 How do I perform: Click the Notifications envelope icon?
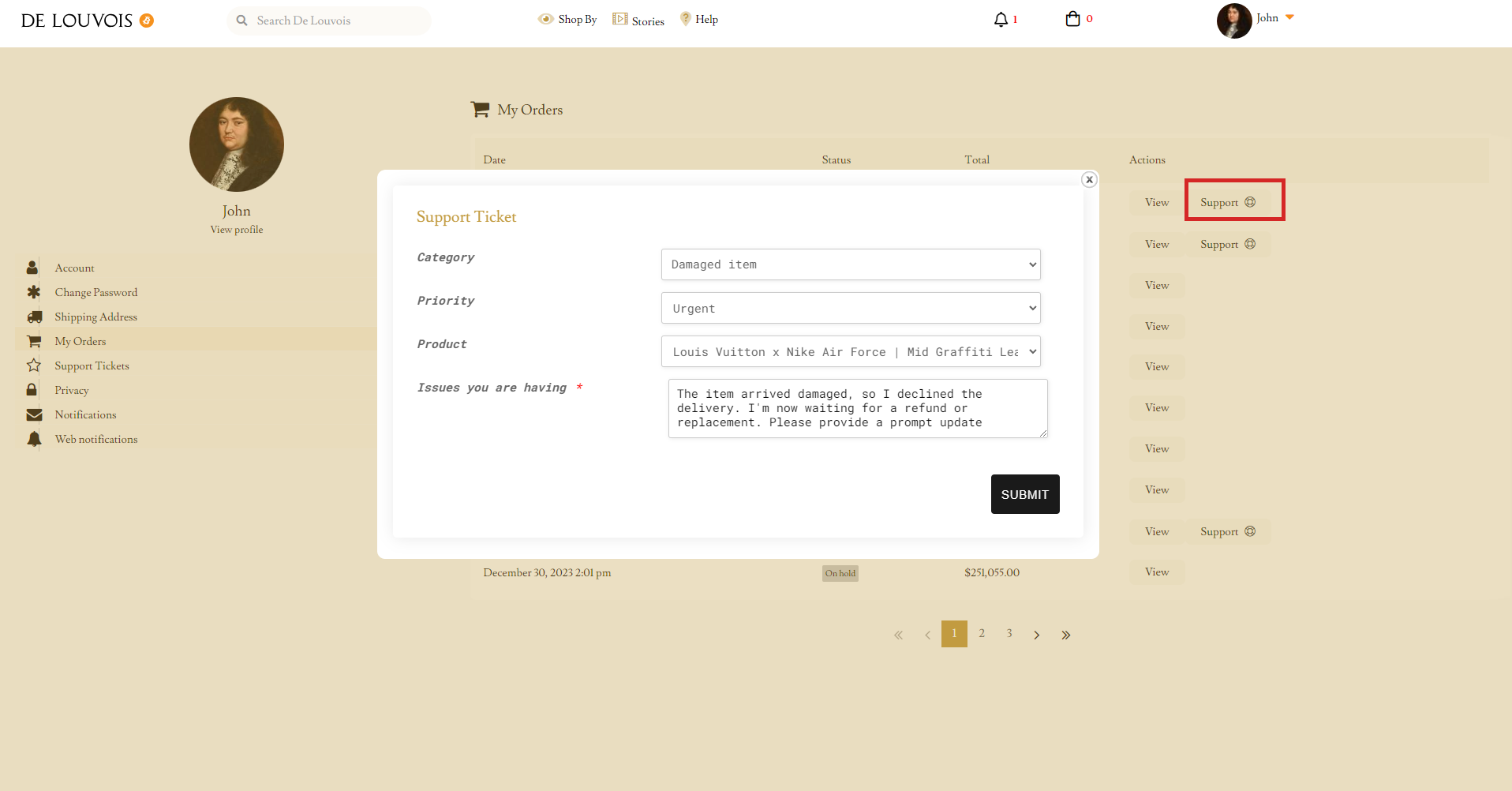(34, 414)
